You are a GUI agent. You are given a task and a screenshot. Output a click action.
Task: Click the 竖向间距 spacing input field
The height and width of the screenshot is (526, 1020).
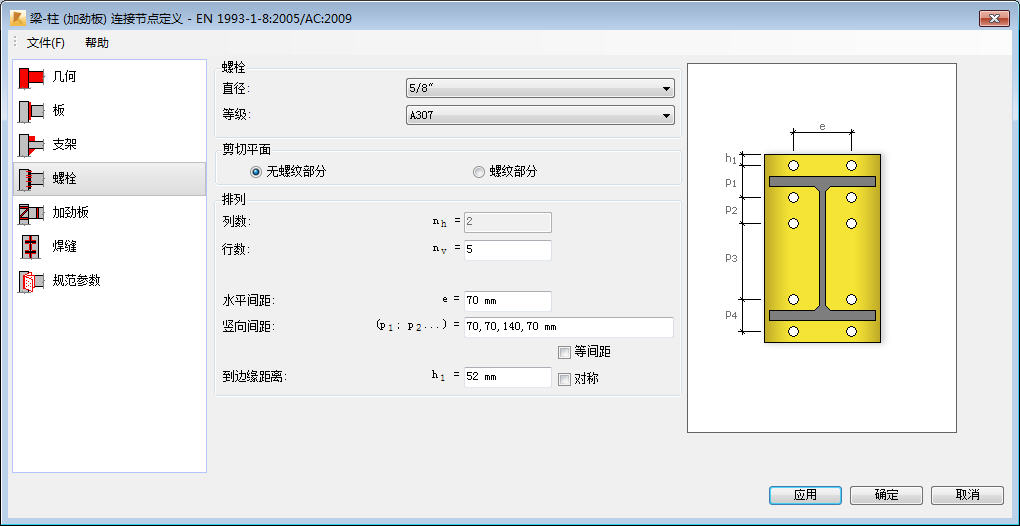click(569, 327)
